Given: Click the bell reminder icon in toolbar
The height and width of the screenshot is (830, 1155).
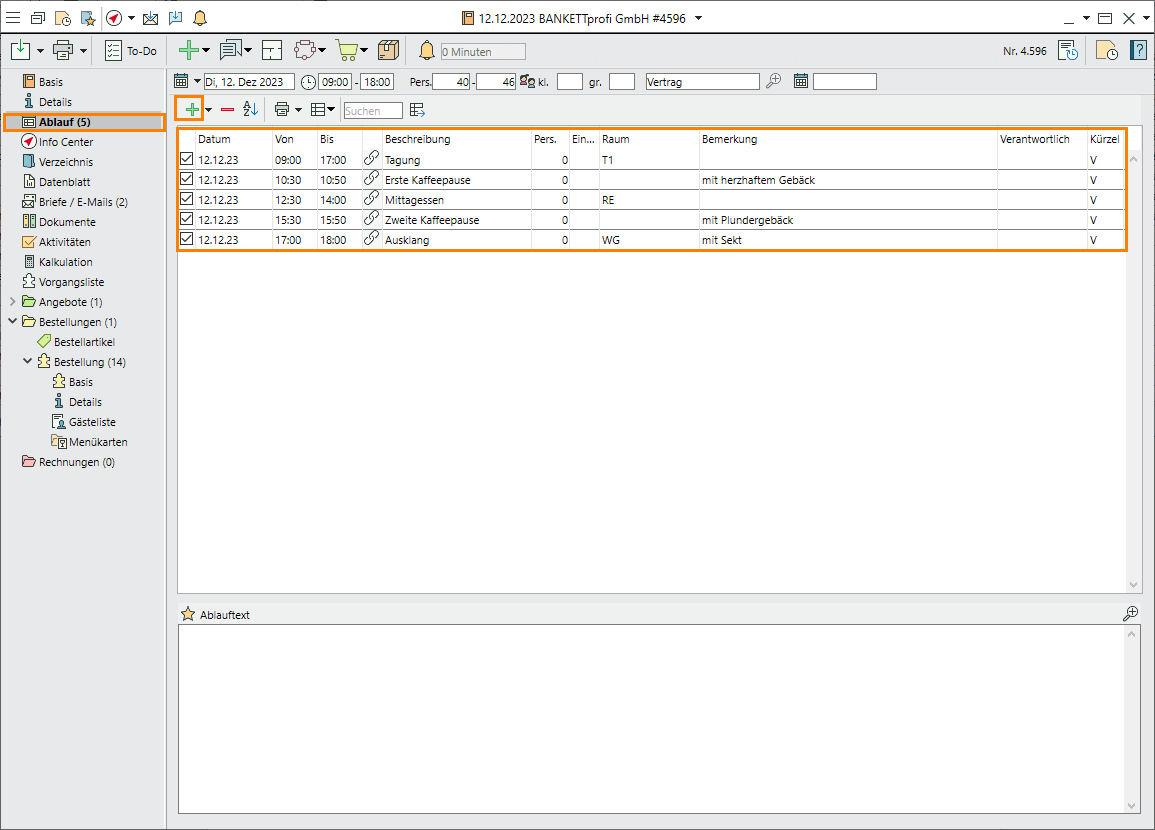Looking at the screenshot, I should (x=427, y=50).
